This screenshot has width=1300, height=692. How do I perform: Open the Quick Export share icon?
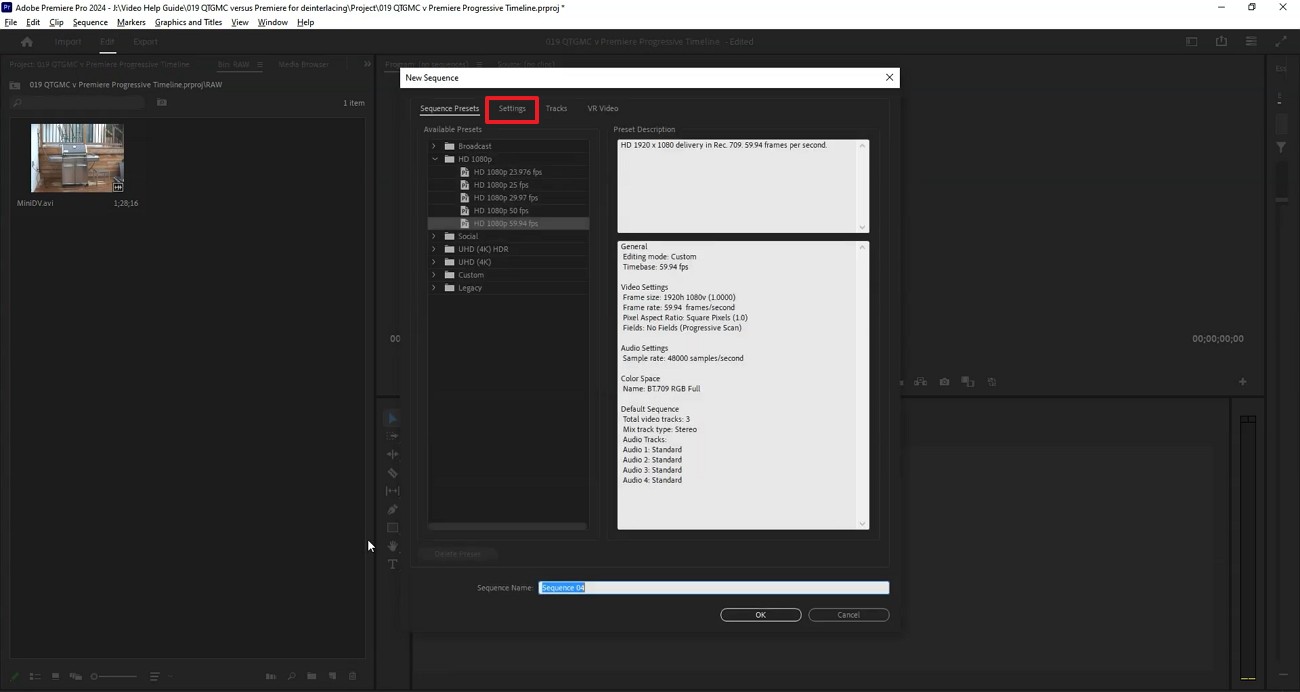click(x=1221, y=42)
